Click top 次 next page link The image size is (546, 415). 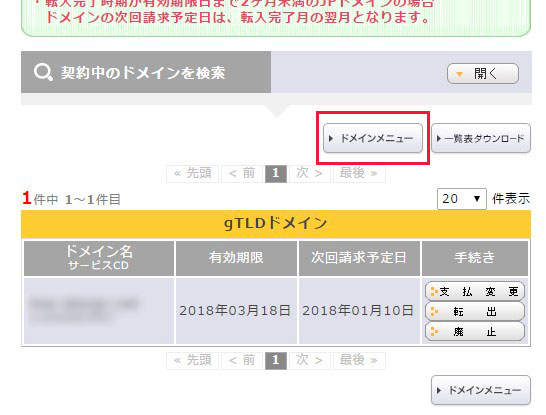[310, 173]
